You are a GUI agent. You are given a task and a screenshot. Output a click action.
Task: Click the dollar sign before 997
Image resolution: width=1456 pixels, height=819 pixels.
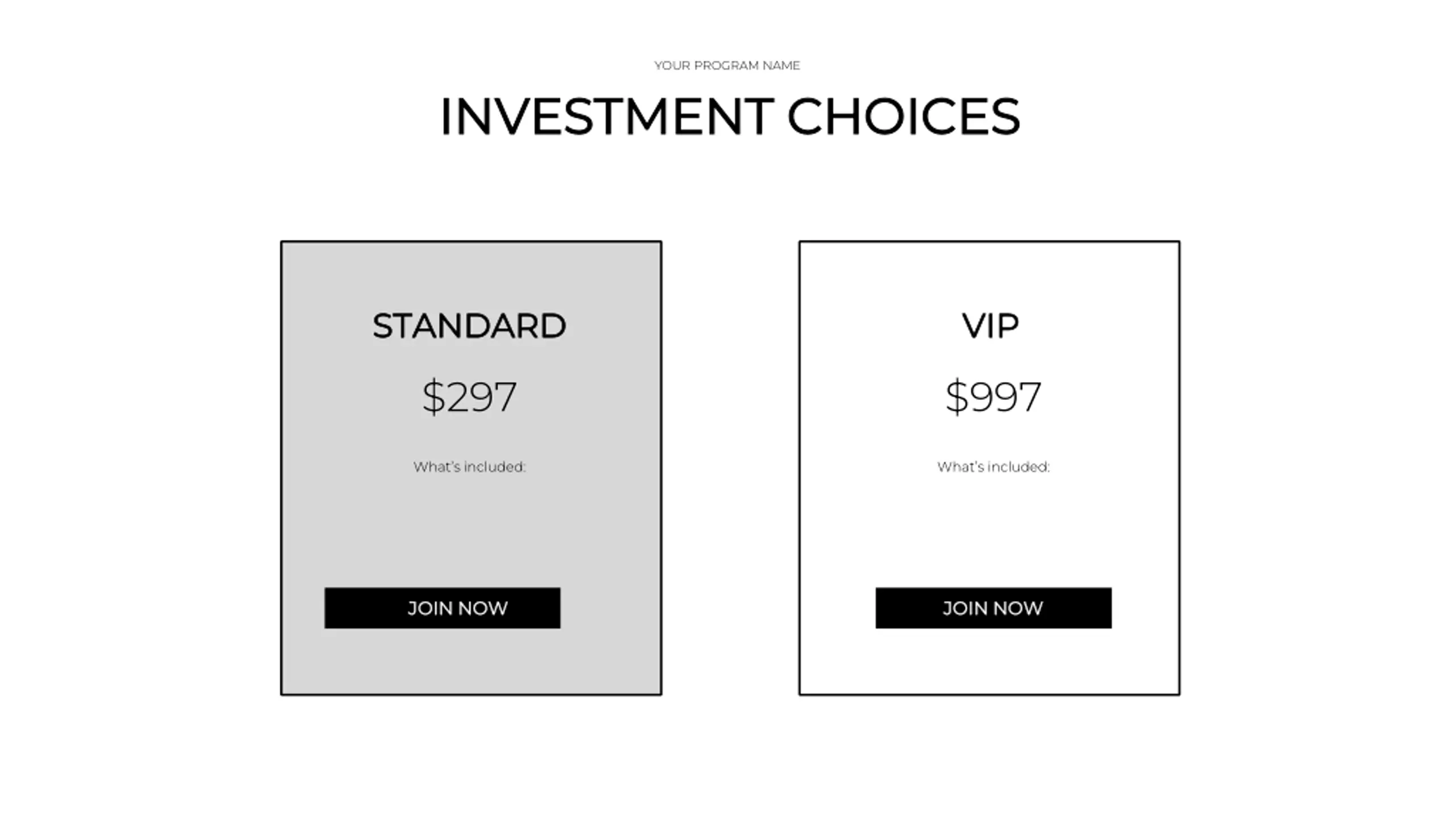957,396
